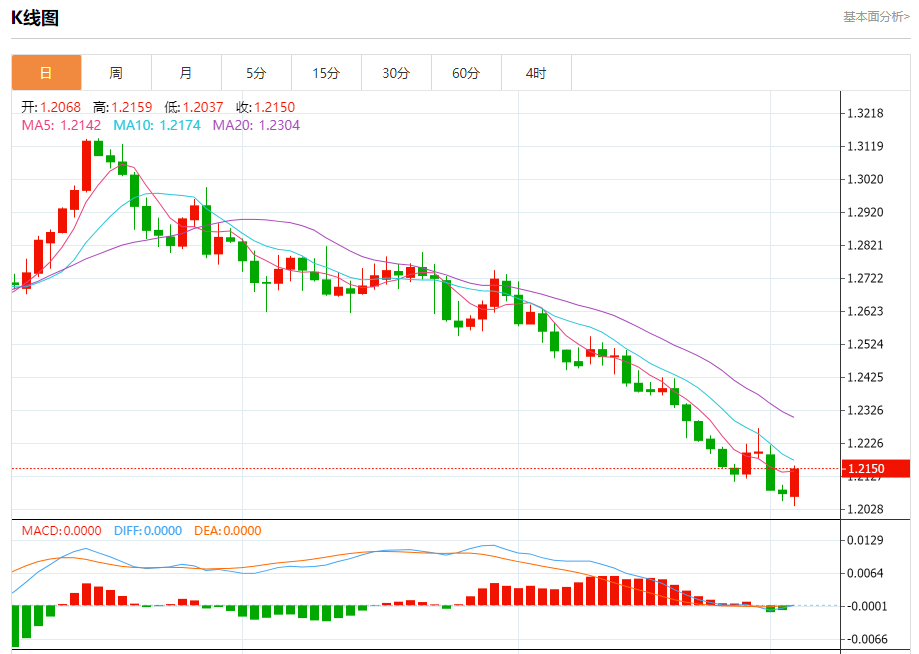Open the 15分 timeframe tab
This screenshot has height=654, width=919.
coord(326,73)
